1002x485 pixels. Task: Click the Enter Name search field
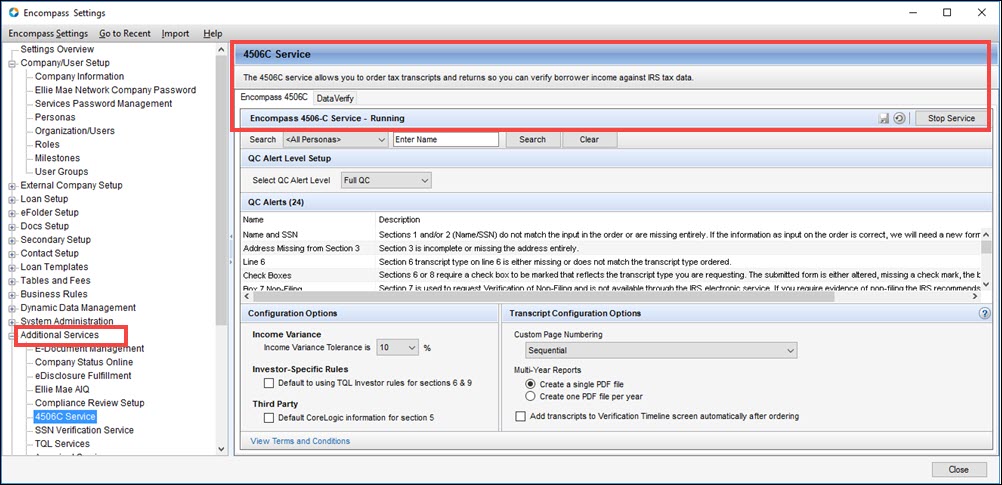(445, 139)
